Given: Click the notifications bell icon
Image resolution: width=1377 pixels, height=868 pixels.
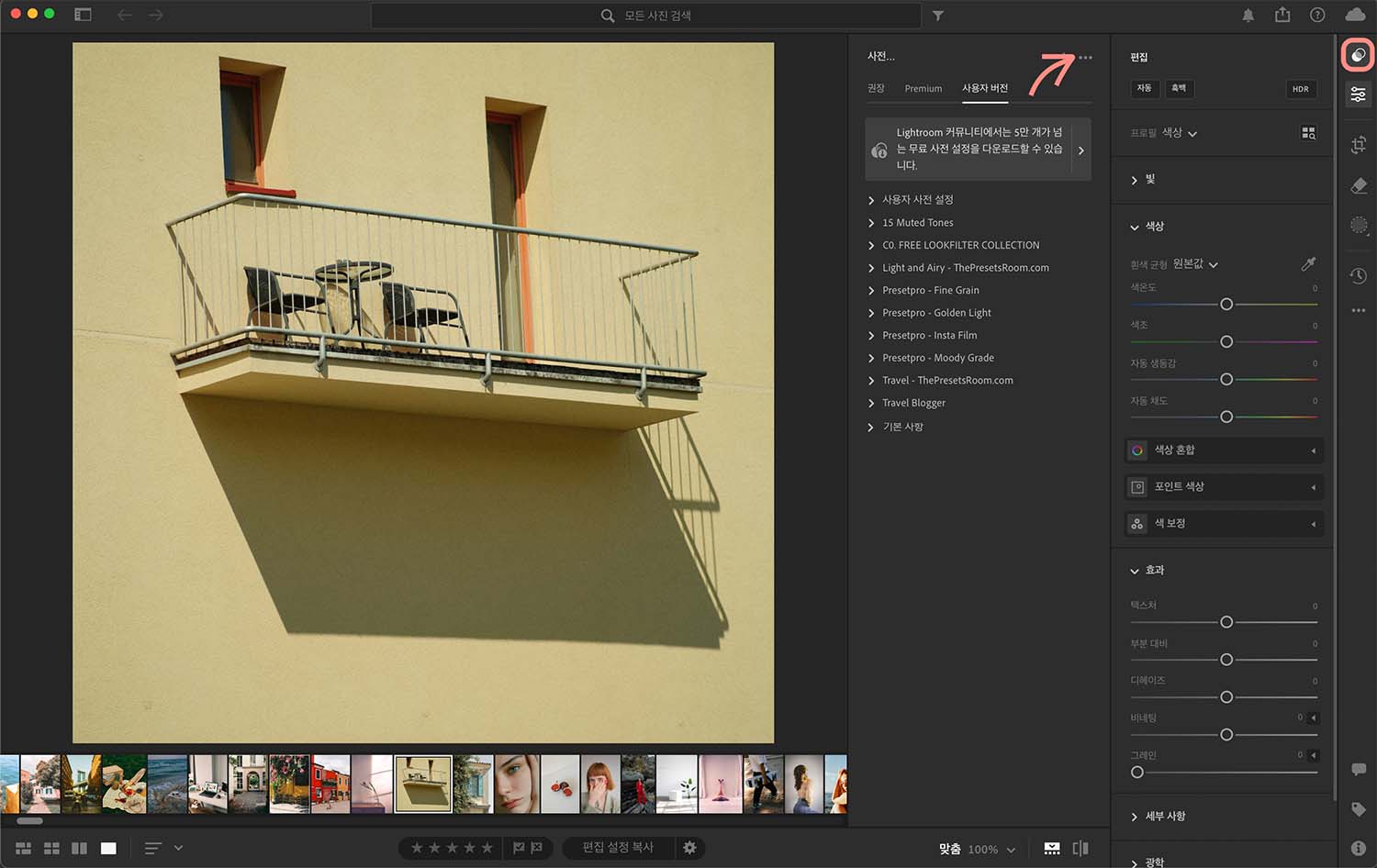Looking at the screenshot, I should [1248, 16].
